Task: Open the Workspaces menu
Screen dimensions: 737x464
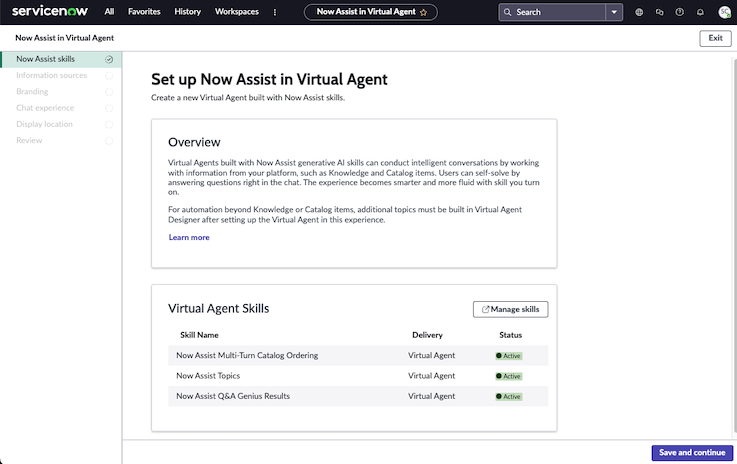Action: tap(236, 12)
